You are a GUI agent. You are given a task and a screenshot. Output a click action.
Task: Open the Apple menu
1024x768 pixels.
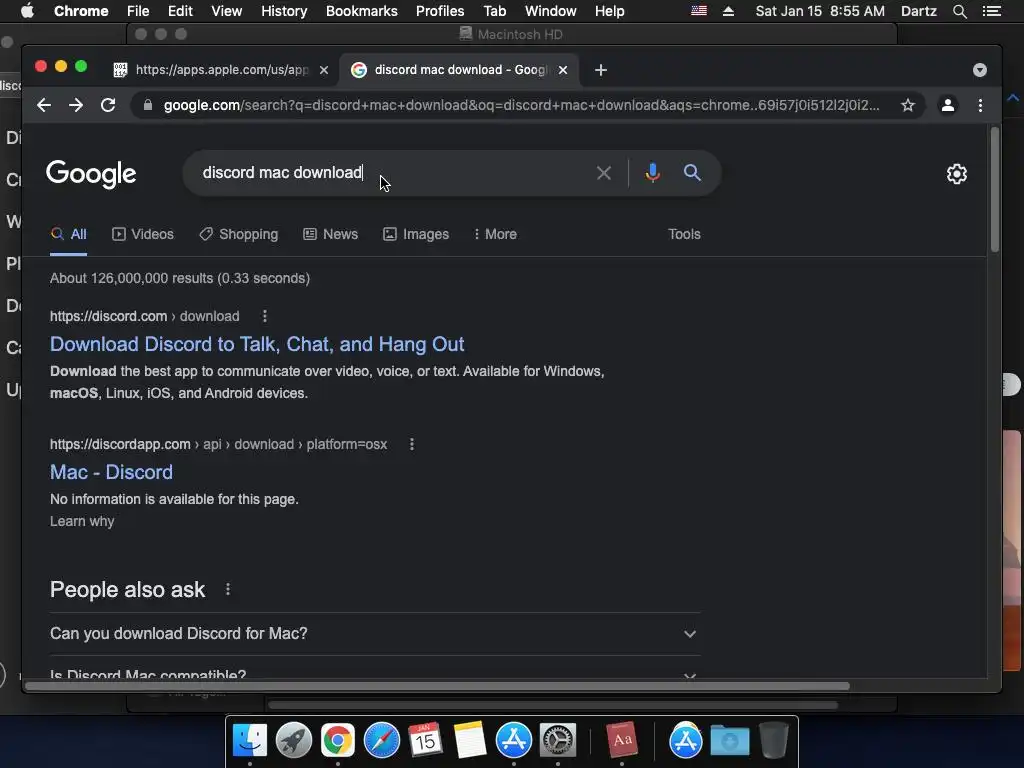(27, 11)
